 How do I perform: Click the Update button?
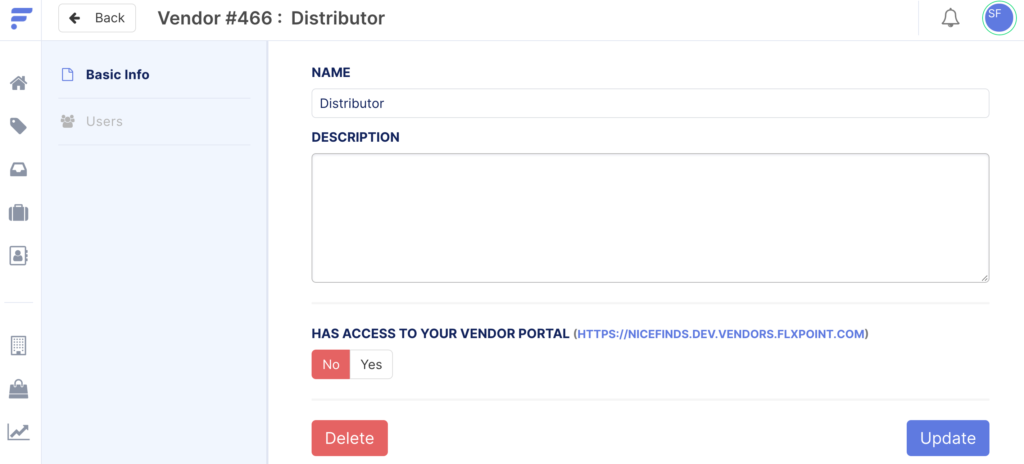click(x=947, y=438)
